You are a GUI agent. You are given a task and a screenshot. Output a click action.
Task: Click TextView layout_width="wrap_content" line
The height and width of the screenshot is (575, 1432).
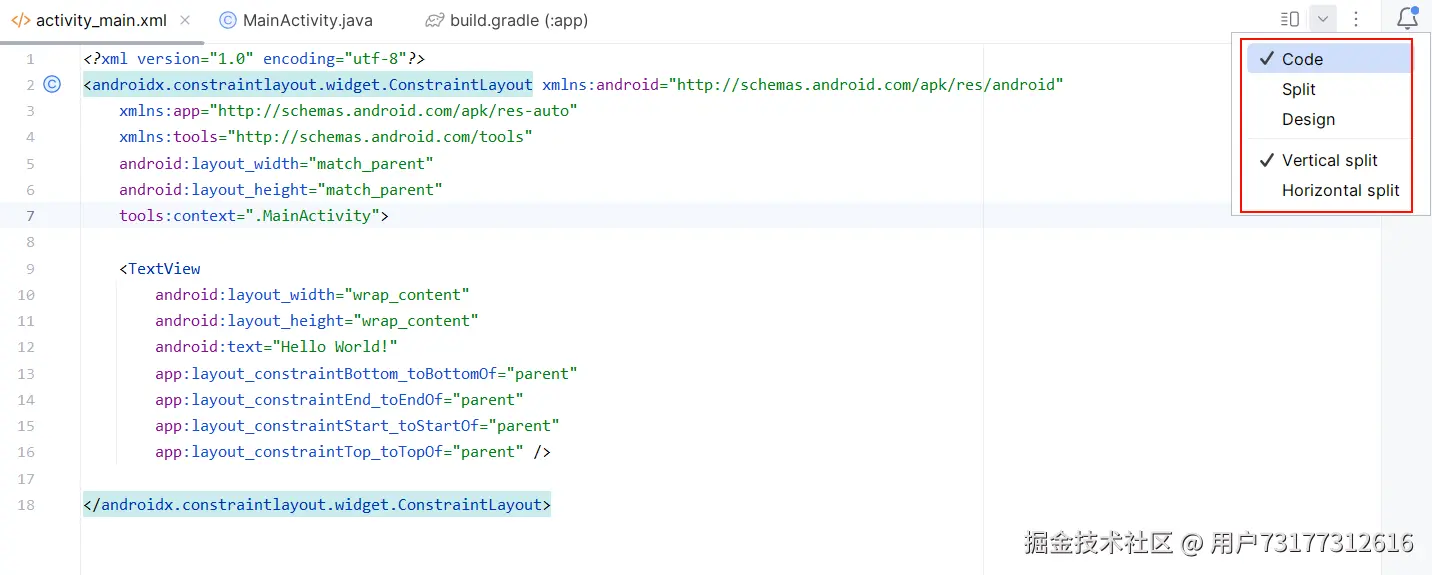(x=312, y=294)
